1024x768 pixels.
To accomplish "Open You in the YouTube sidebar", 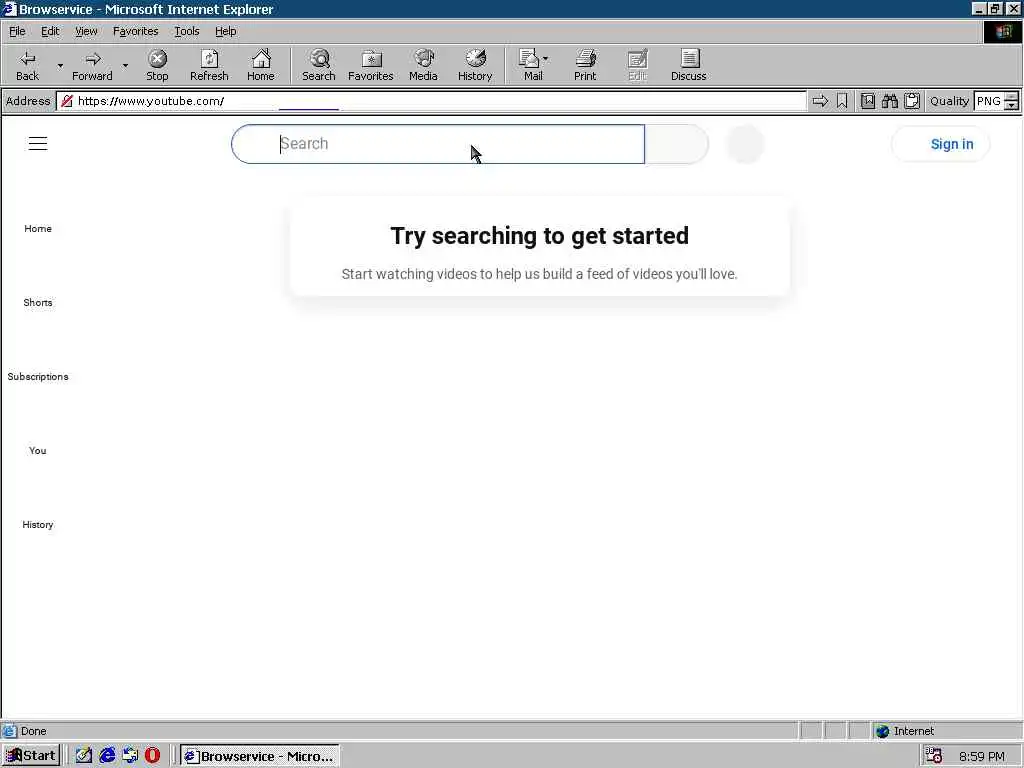I will pos(38,451).
